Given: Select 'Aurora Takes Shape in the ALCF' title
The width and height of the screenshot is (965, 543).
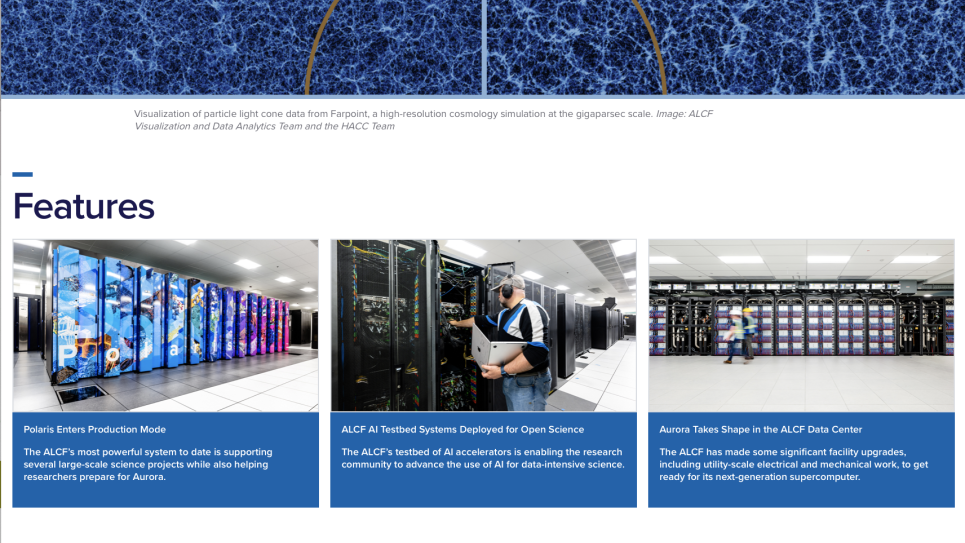Looking at the screenshot, I should [x=760, y=429].
